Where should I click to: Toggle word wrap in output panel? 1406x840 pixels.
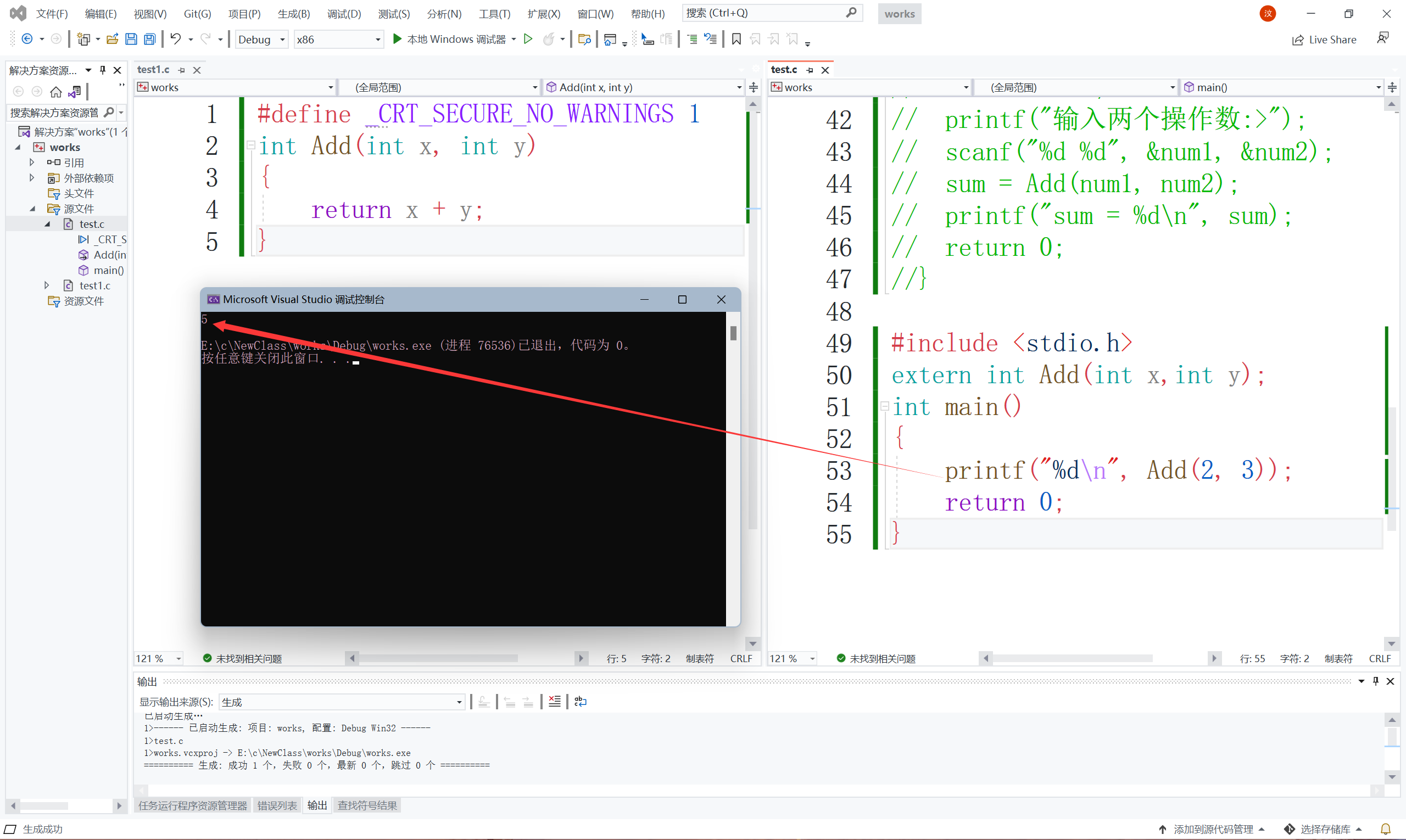coord(581,702)
